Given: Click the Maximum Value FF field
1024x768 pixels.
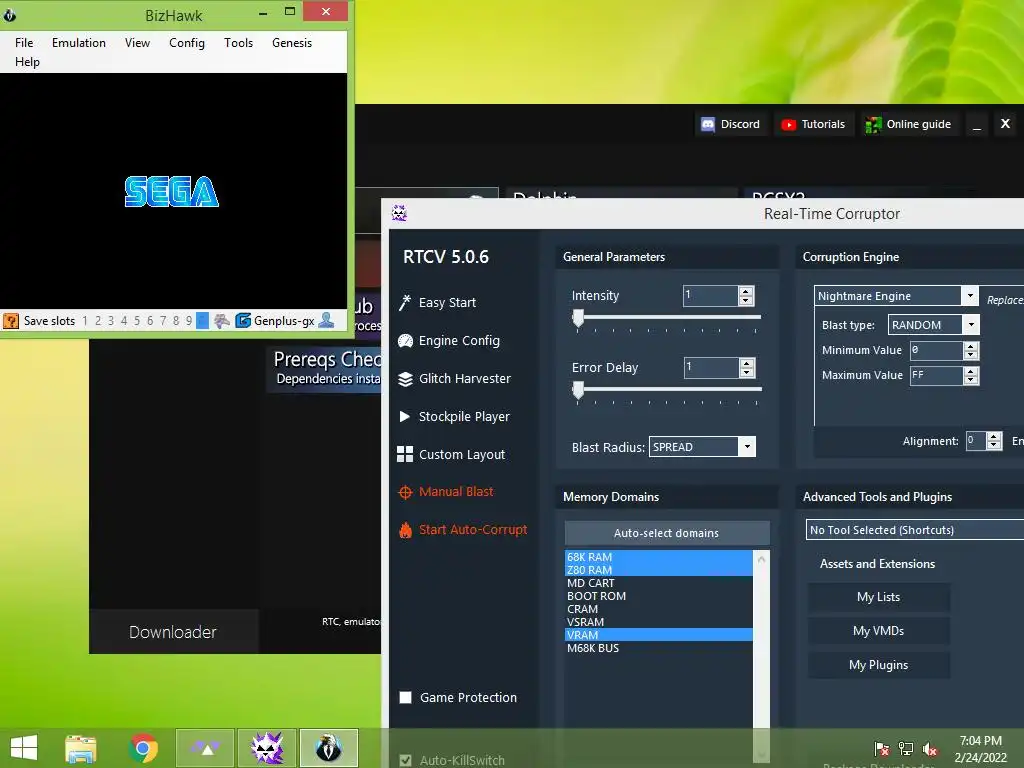Looking at the screenshot, I should tap(936, 376).
